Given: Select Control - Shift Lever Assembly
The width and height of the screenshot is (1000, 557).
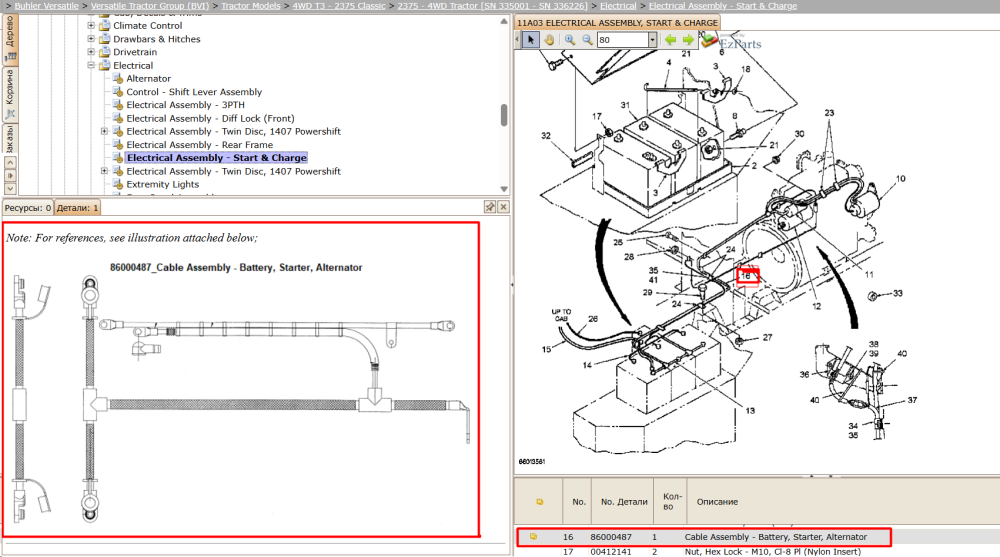Looking at the screenshot, I should pos(194,92).
